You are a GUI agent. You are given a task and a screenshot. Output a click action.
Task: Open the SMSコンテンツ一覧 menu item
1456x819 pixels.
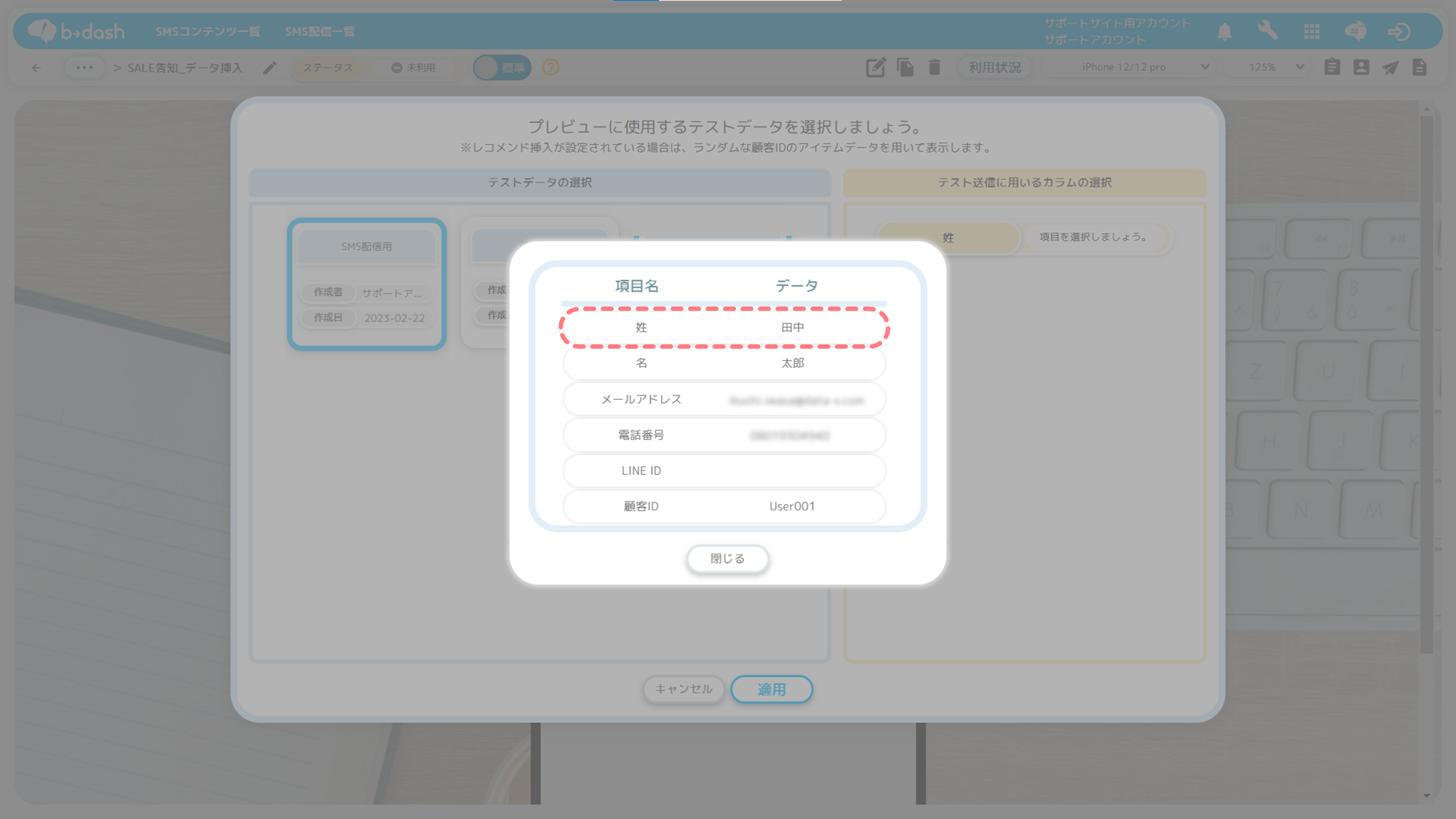[x=207, y=31]
